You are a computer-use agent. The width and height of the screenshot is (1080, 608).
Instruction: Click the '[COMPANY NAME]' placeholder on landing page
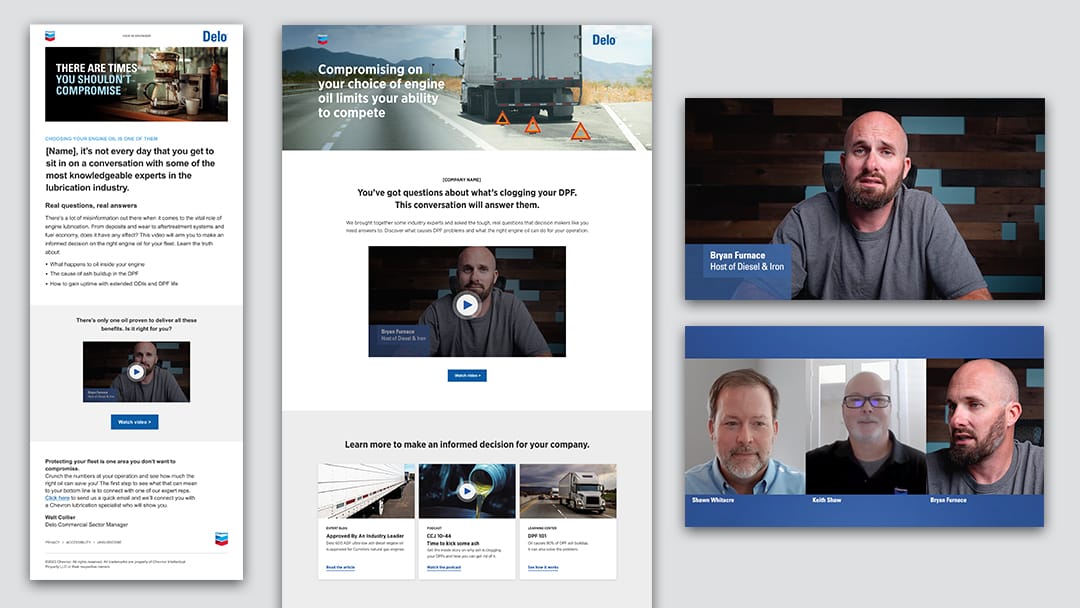tap(461, 180)
